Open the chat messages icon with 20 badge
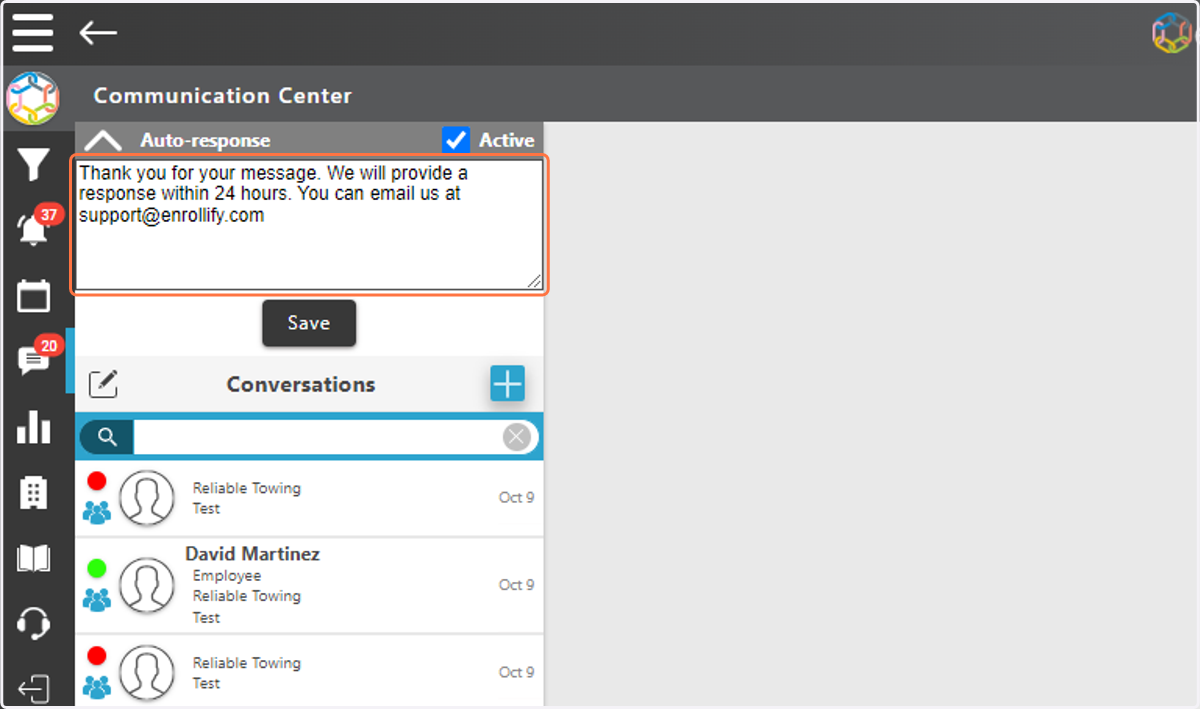Viewport: 1200px width, 709px height. click(35, 358)
